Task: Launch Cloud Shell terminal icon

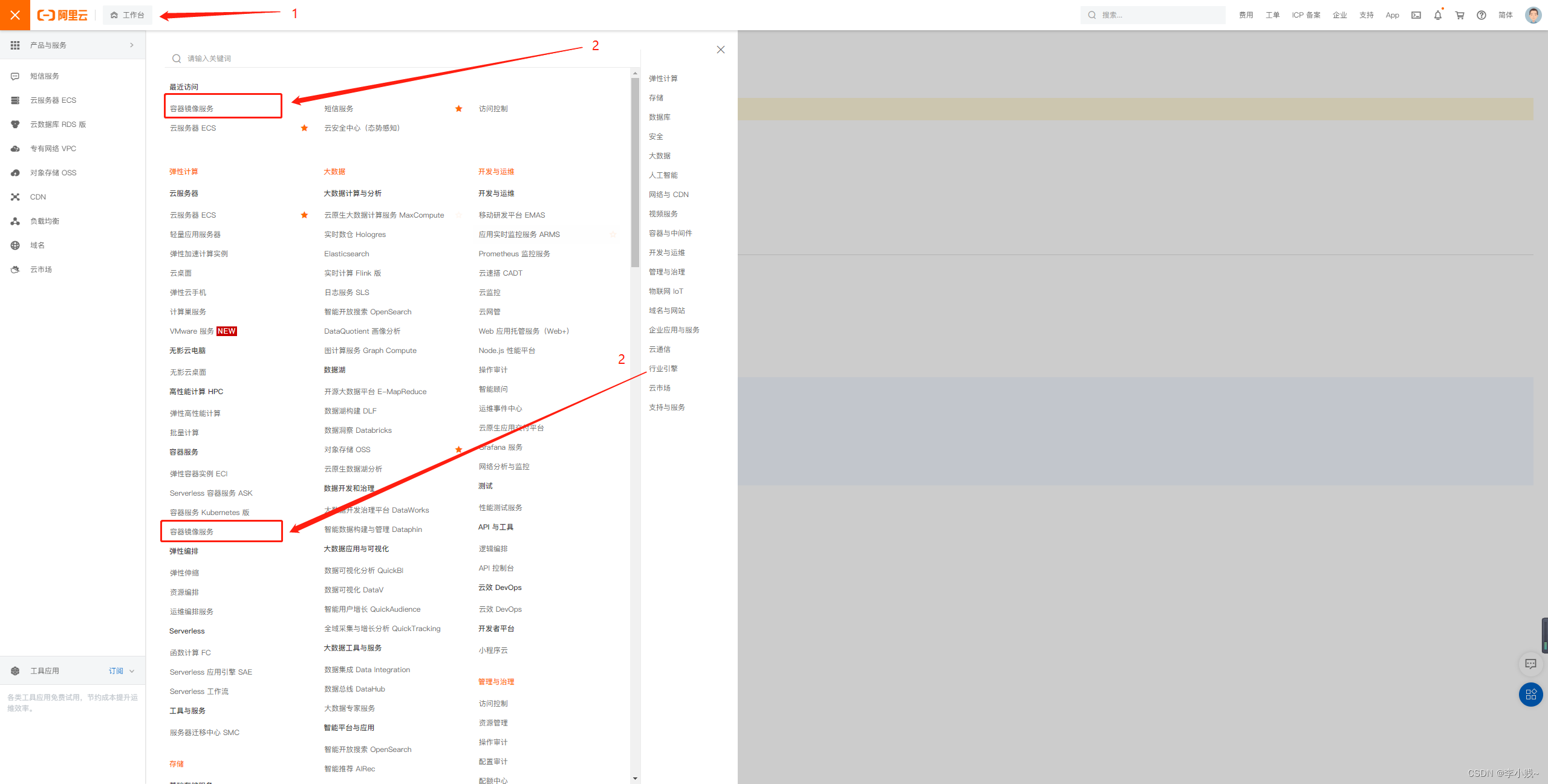Action: click(1416, 15)
